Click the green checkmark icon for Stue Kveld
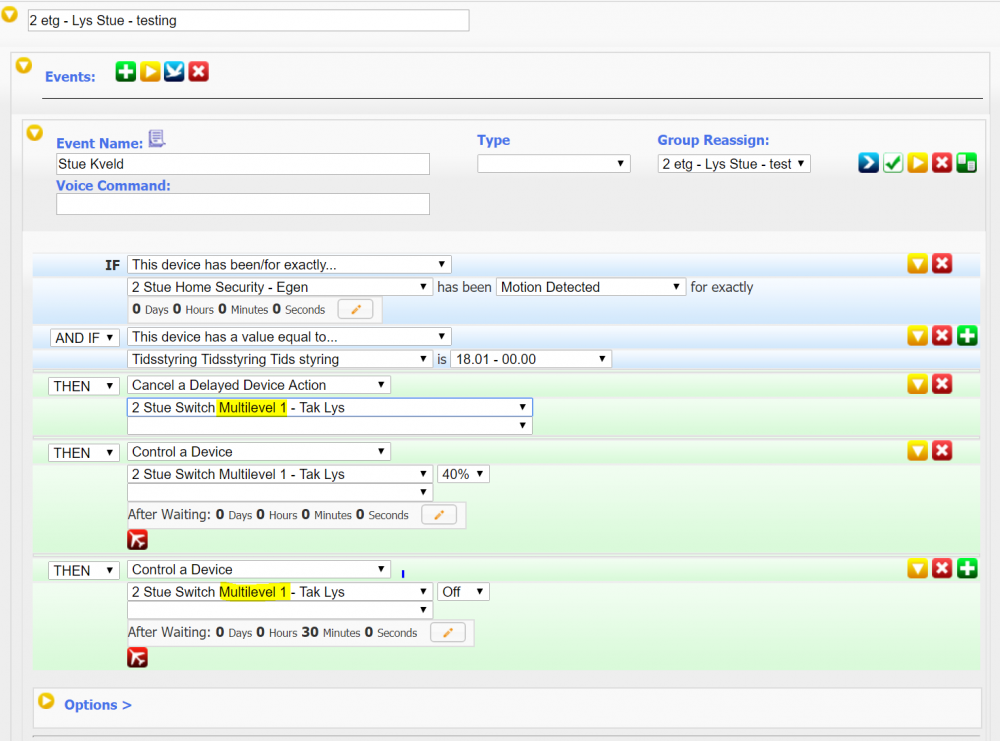This screenshot has height=741, width=1000. coord(893,163)
